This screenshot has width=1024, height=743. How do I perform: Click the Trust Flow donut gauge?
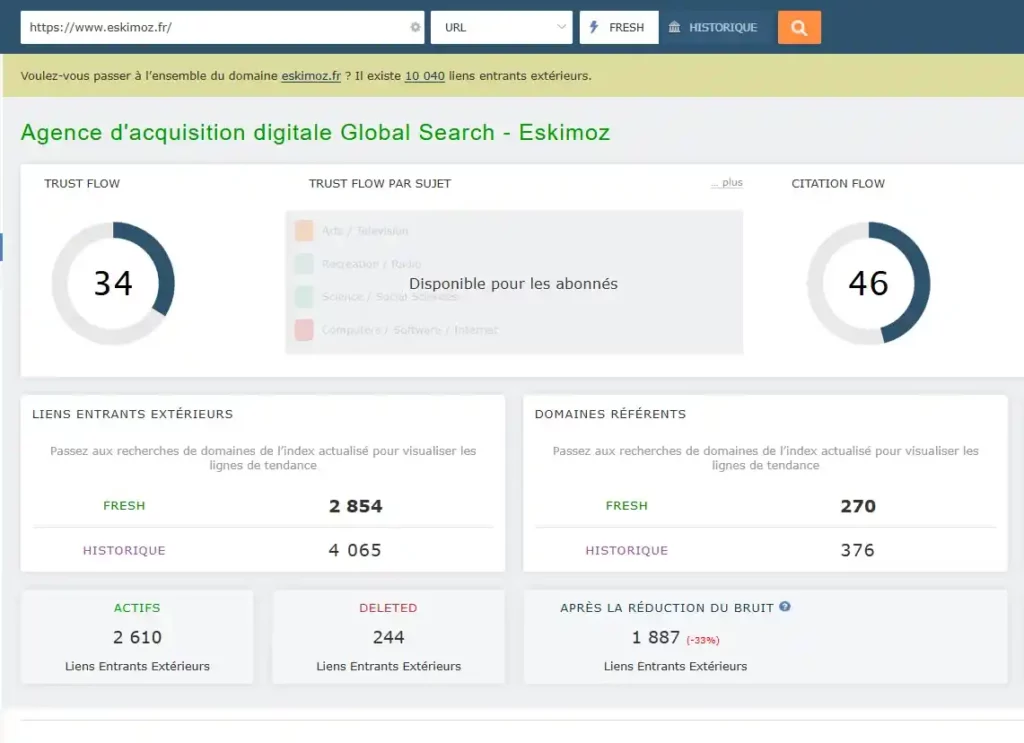[115, 283]
